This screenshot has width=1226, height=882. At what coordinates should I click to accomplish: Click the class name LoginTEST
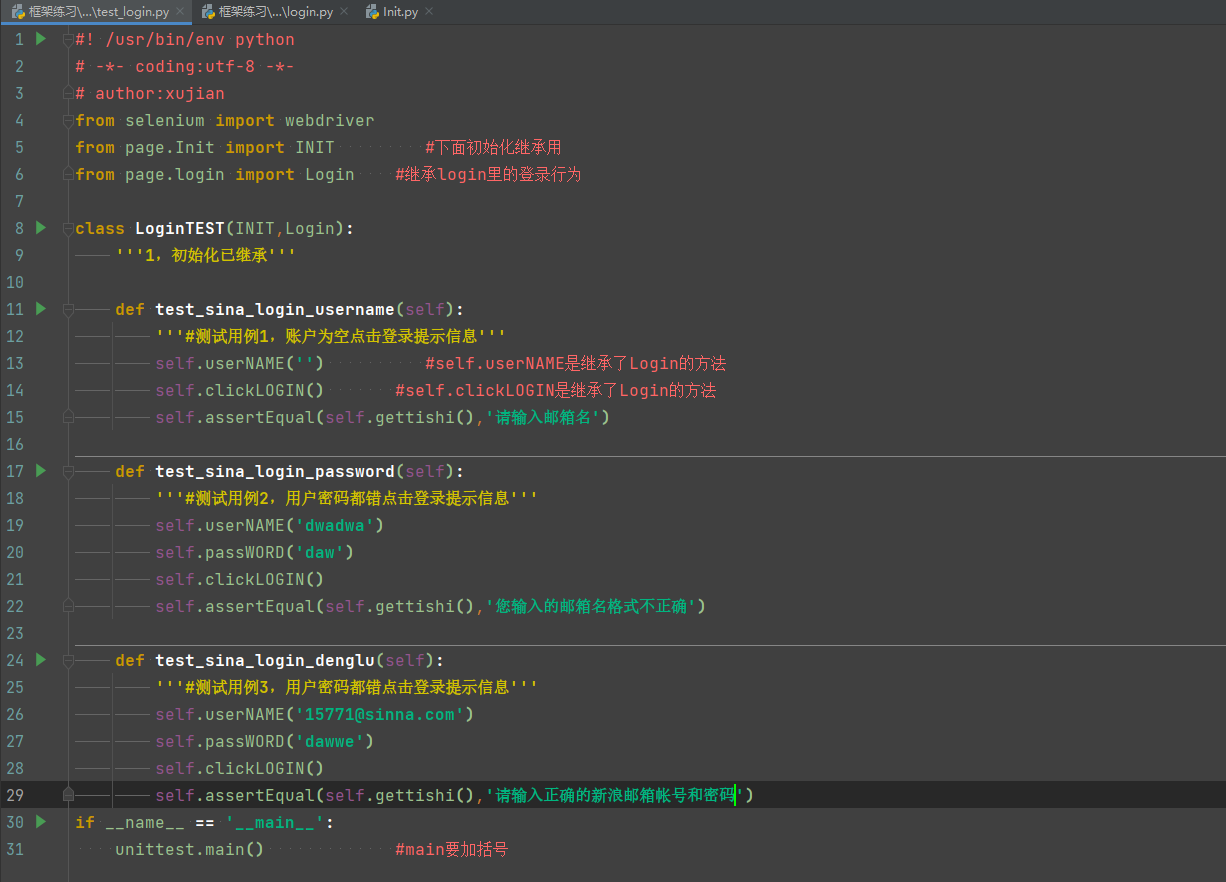point(180,229)
